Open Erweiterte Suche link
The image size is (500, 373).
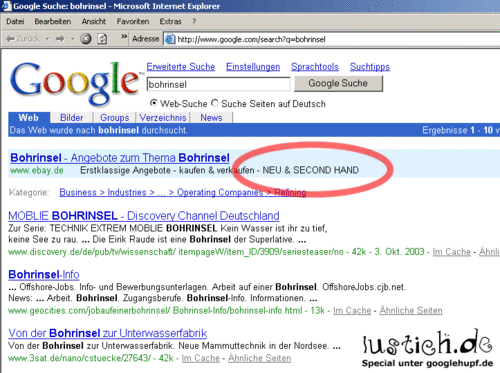coord(181,67)
